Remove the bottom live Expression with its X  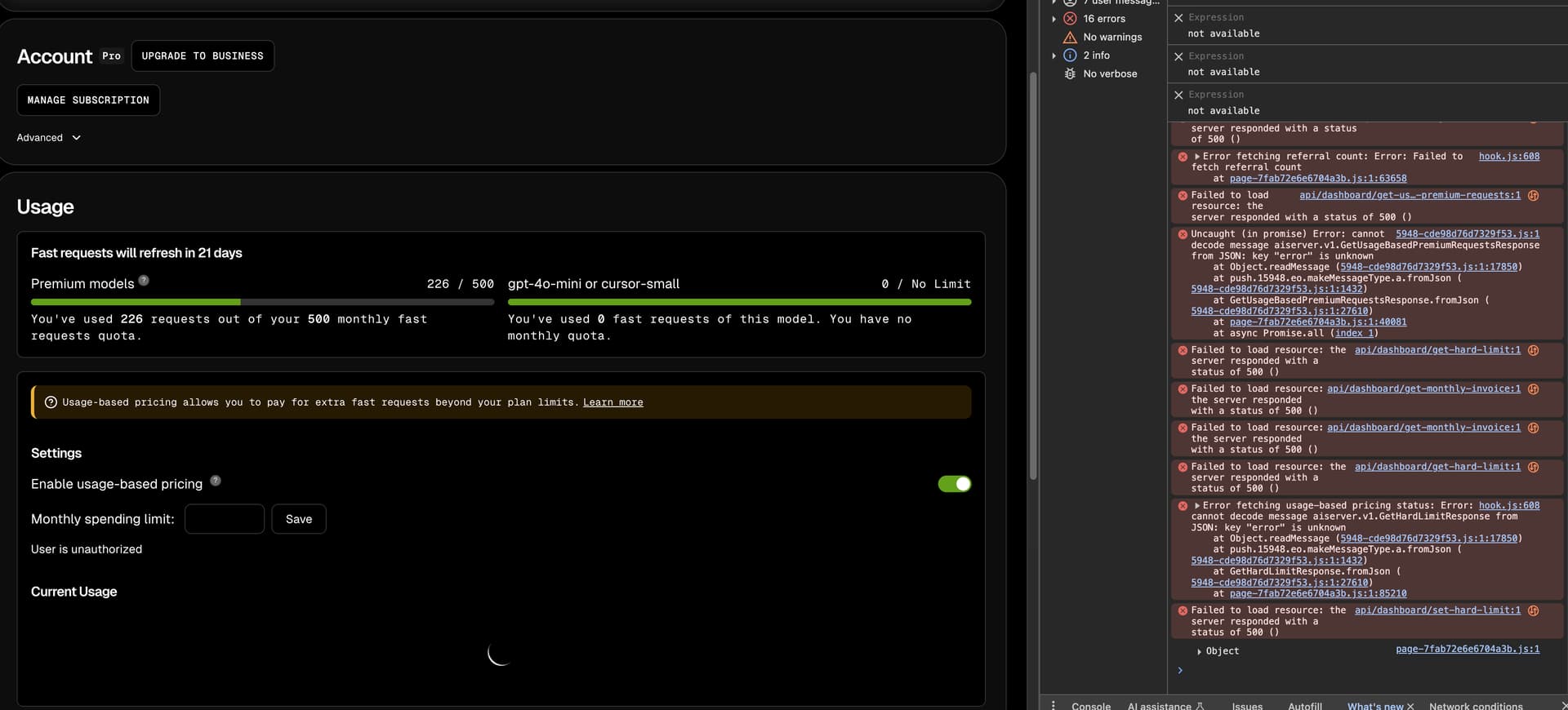click(1178, 95)
